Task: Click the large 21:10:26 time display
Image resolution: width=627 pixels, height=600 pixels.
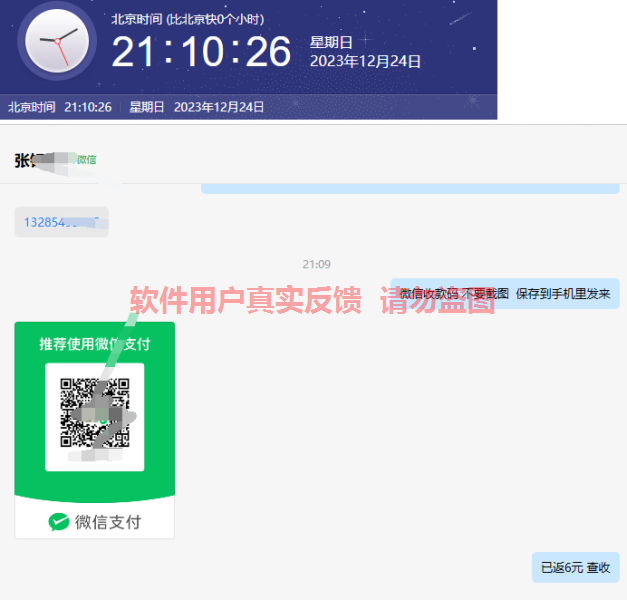Action: click(x=201, y=52)
